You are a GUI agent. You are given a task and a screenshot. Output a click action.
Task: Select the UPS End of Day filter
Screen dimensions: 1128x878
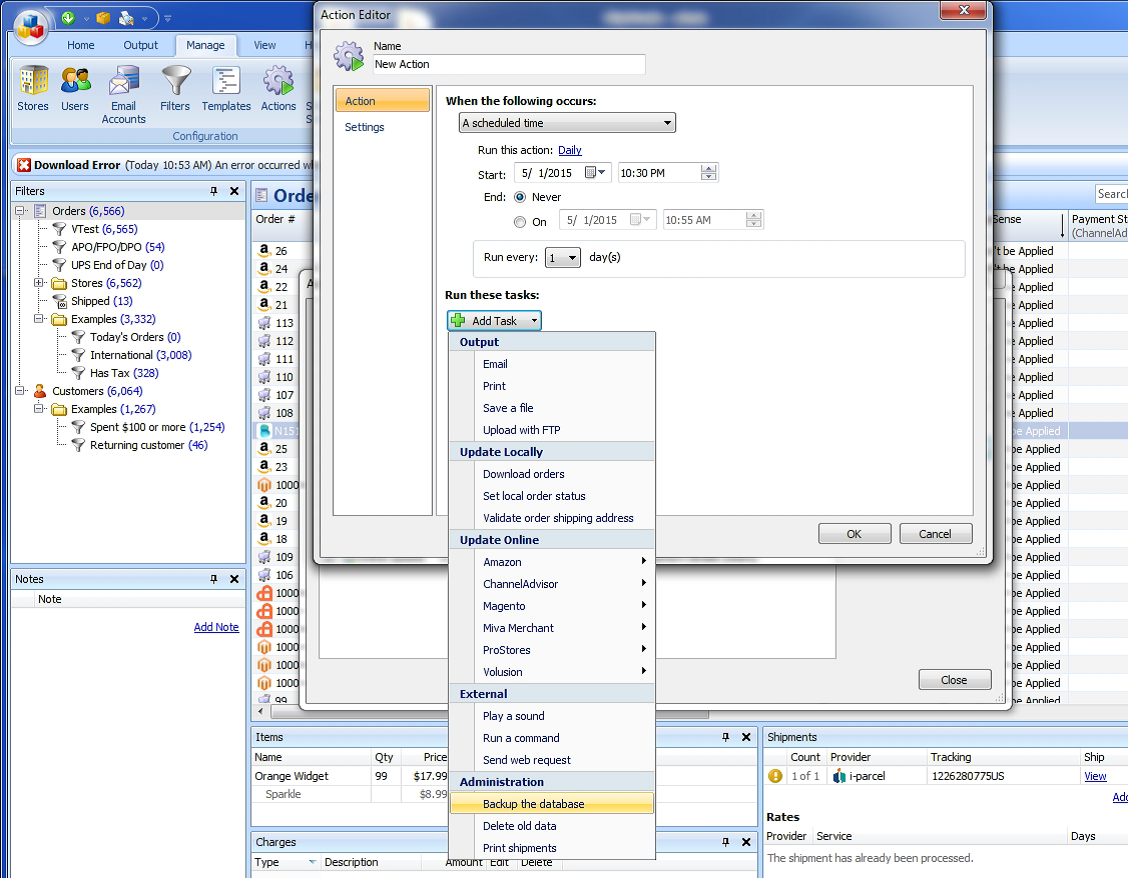click(117, 265)
